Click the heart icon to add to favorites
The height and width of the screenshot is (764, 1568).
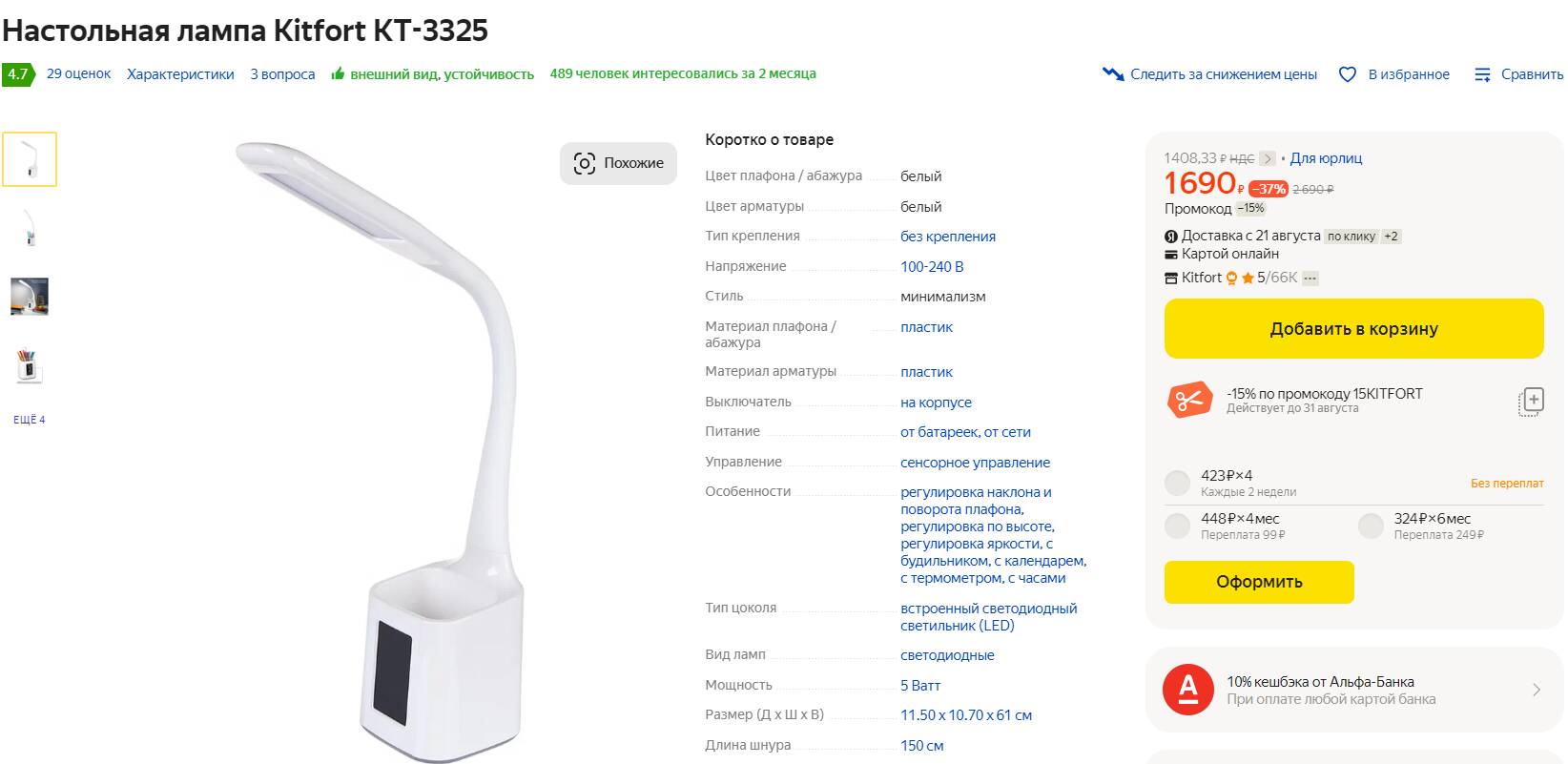pyautogui.click(x=1348, y=74)
